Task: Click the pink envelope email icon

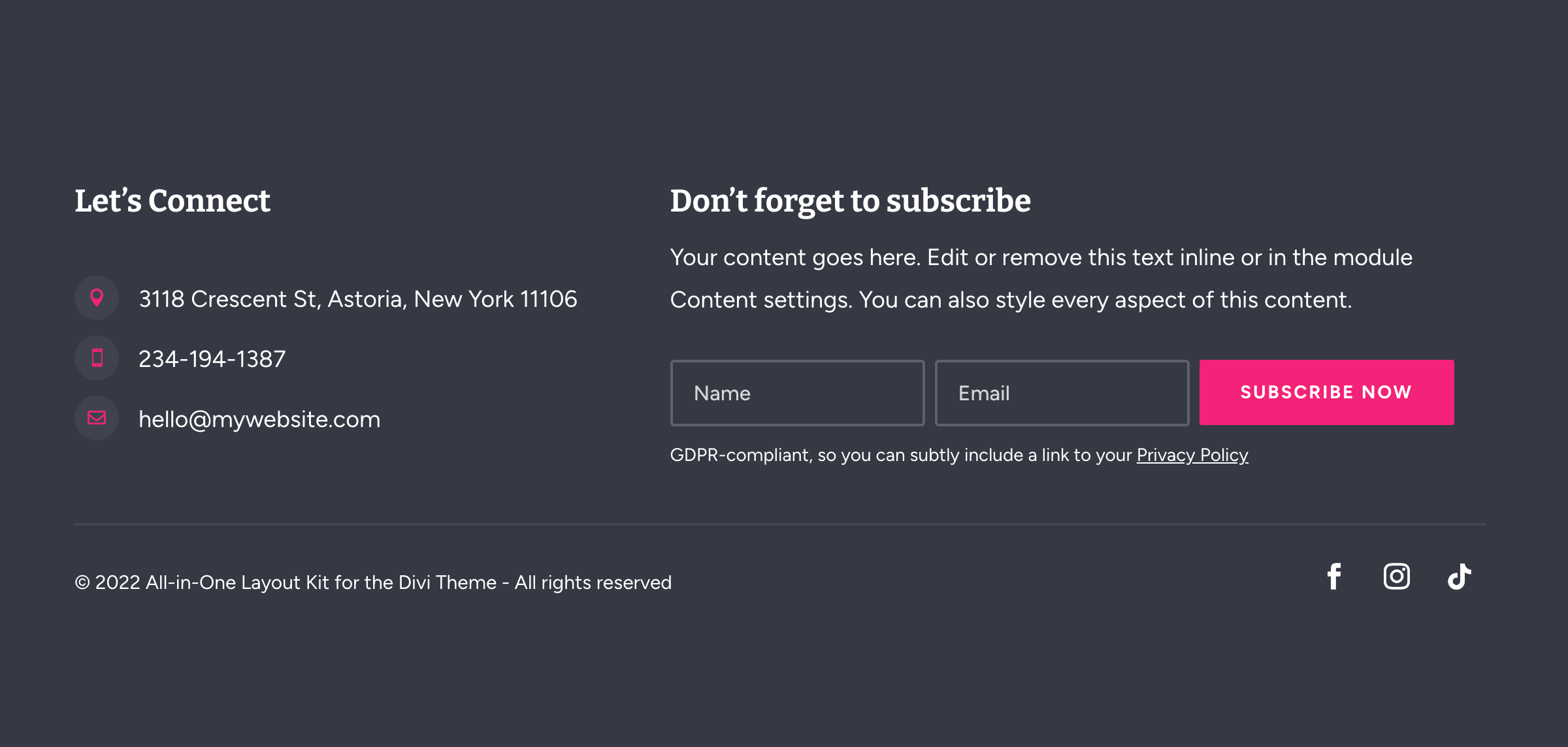Action: [x=97, y=418]
